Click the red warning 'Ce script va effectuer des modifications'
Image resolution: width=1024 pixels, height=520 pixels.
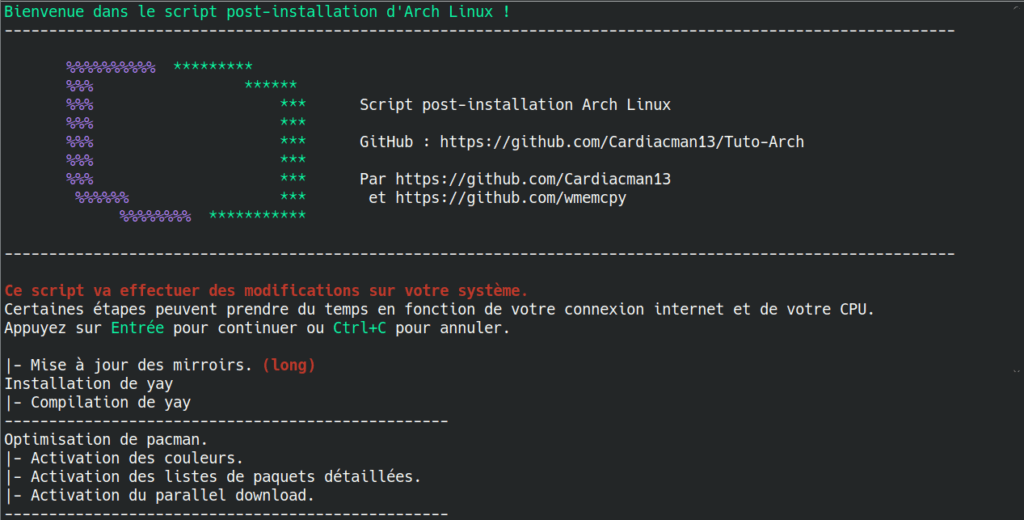click(266, 291)
